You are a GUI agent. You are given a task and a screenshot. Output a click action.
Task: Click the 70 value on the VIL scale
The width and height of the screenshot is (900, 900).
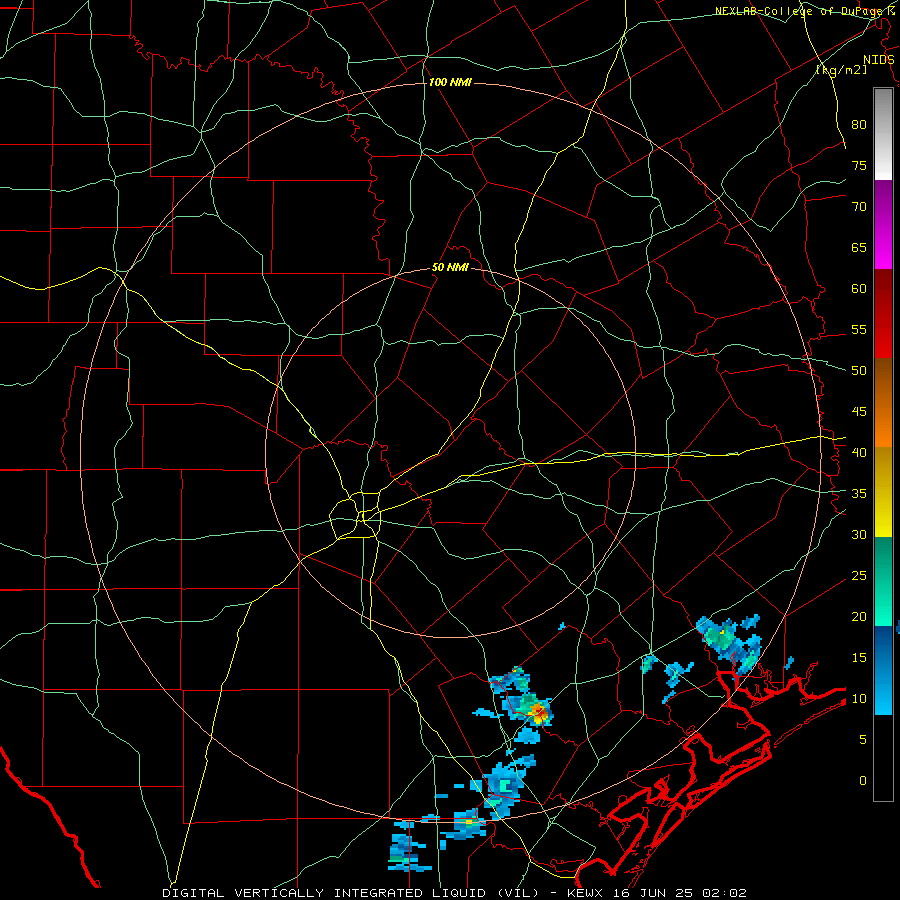[859, 207]
